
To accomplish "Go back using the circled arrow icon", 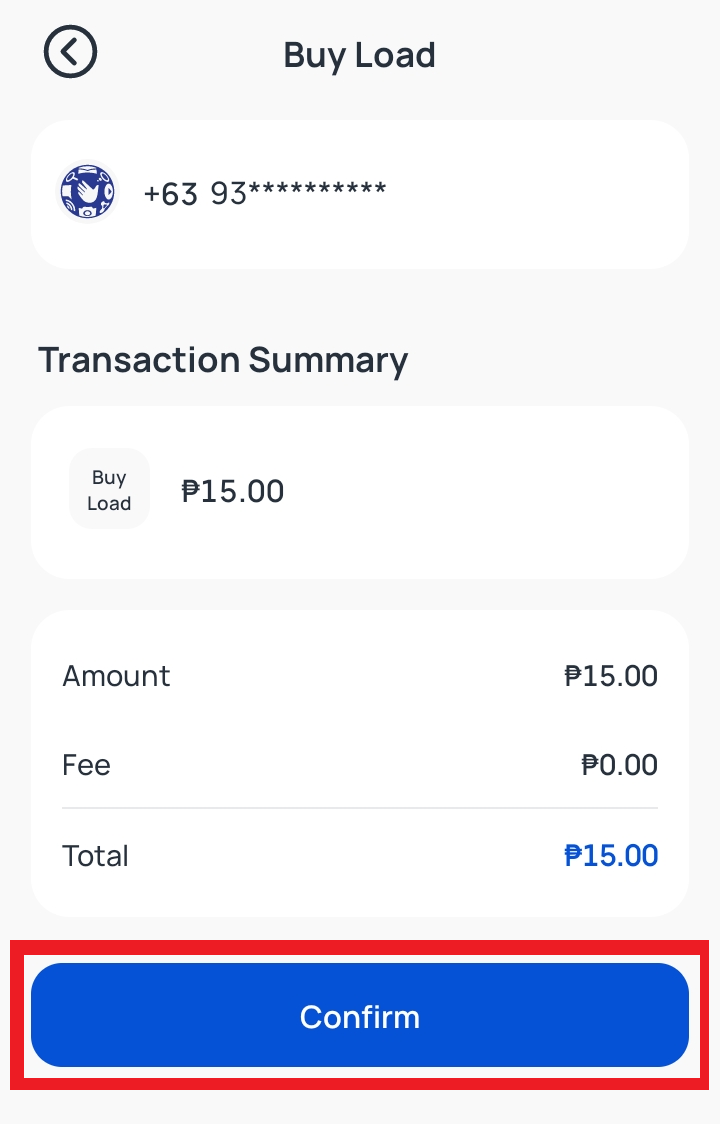I will tap(70, 52).
